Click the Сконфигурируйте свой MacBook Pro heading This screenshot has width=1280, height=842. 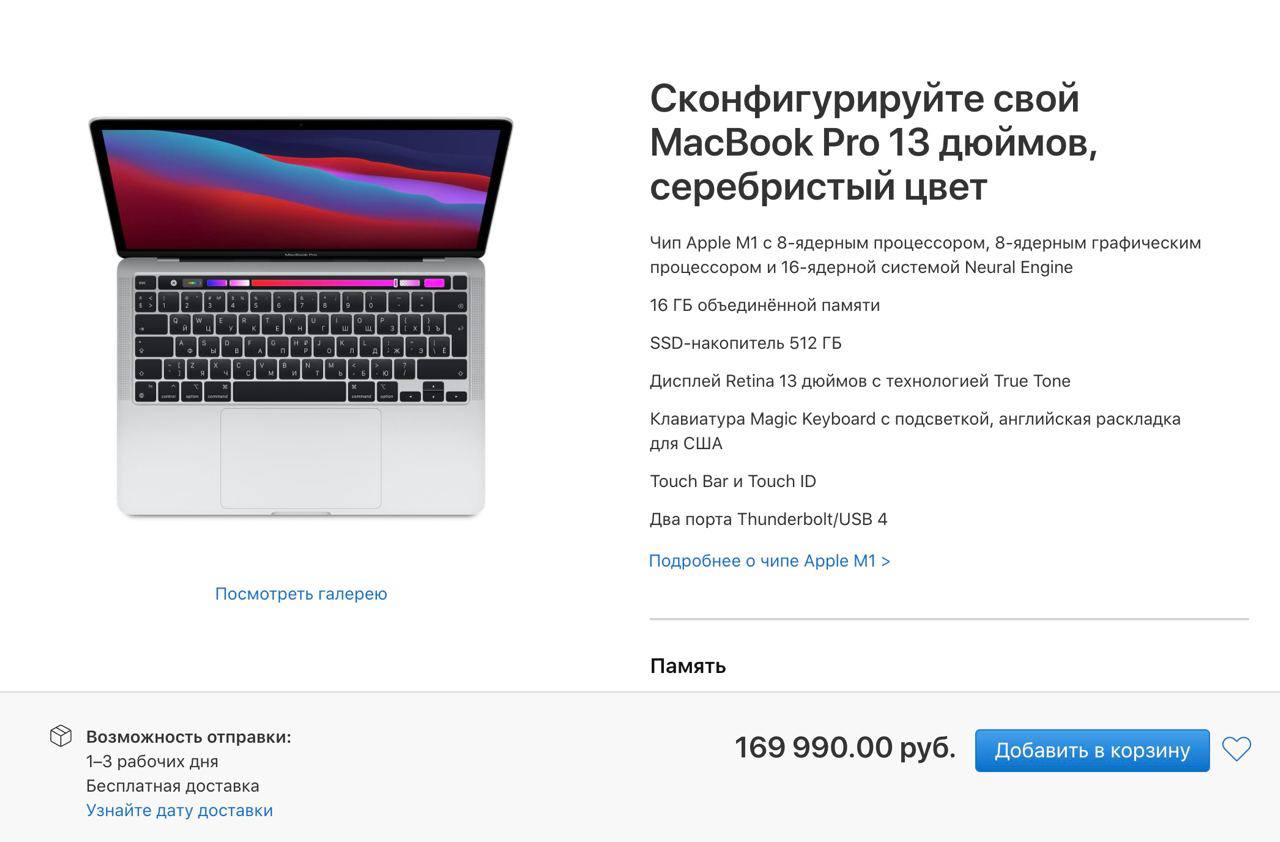coord(874,142)
